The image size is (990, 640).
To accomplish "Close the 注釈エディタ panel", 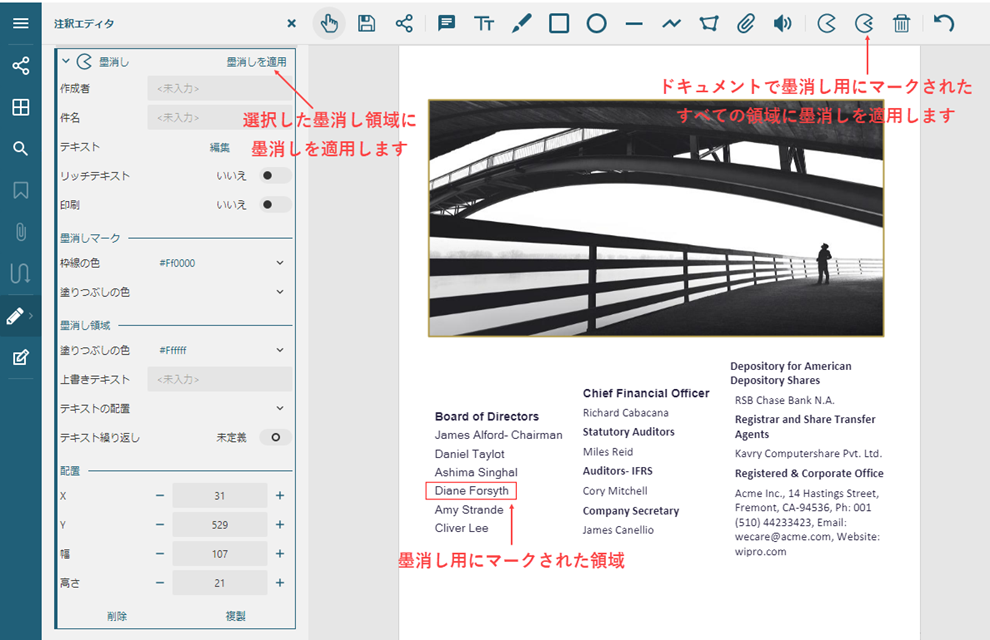I will point(291,23).
